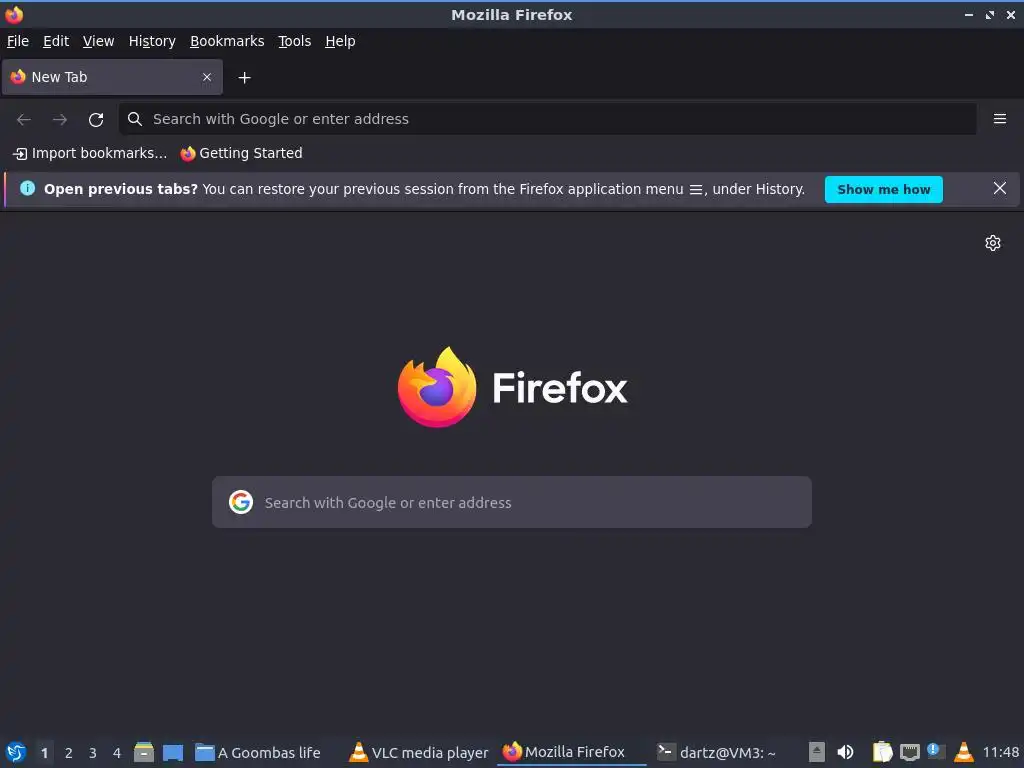Click the VLC tray icon
Viewport: 1024px width, 768px height.
pyautogui.click(x=963, y=752)
